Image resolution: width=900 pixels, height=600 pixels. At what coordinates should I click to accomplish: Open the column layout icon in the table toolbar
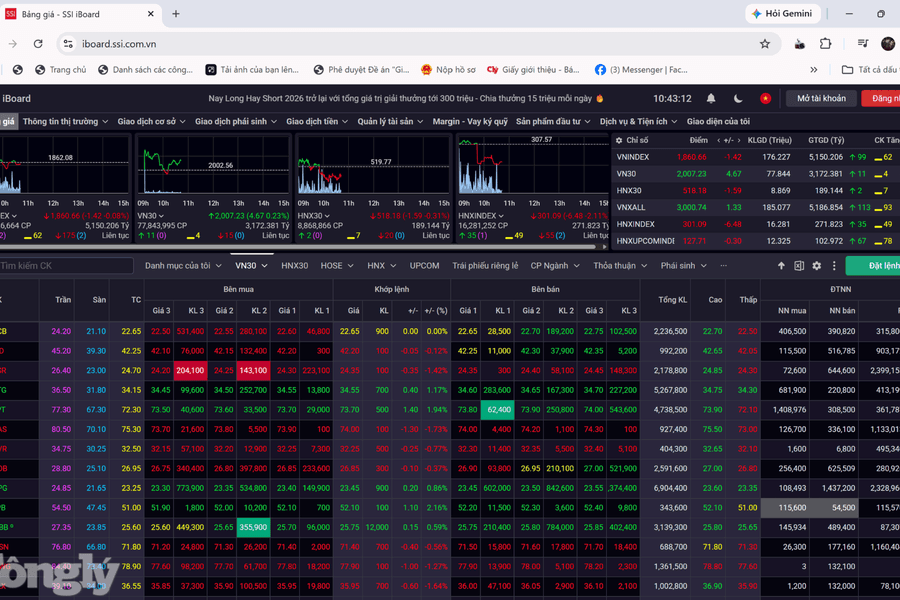799,266
